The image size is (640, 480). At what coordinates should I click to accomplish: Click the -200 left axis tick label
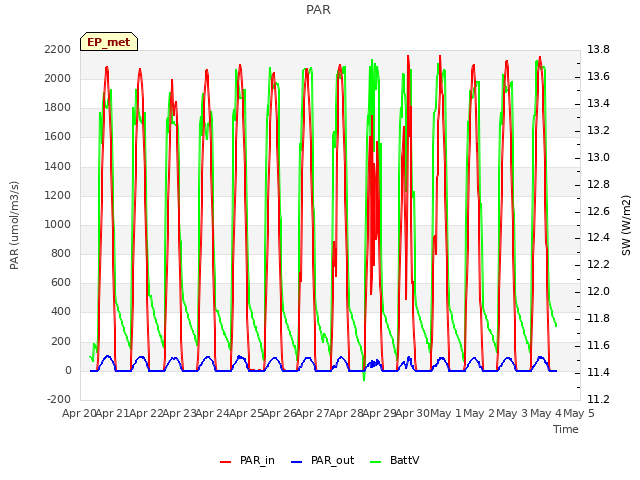tap(59, 399)
